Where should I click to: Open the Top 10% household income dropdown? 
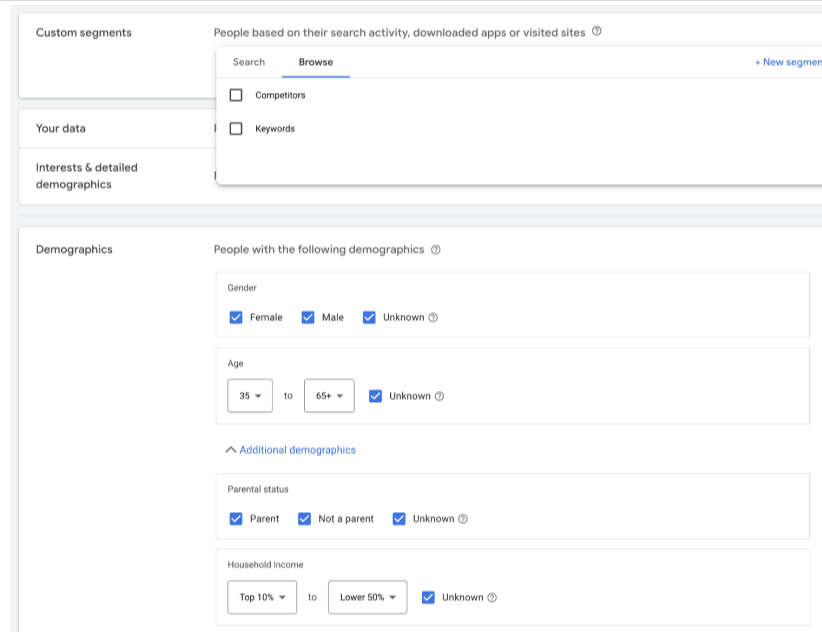262,597
